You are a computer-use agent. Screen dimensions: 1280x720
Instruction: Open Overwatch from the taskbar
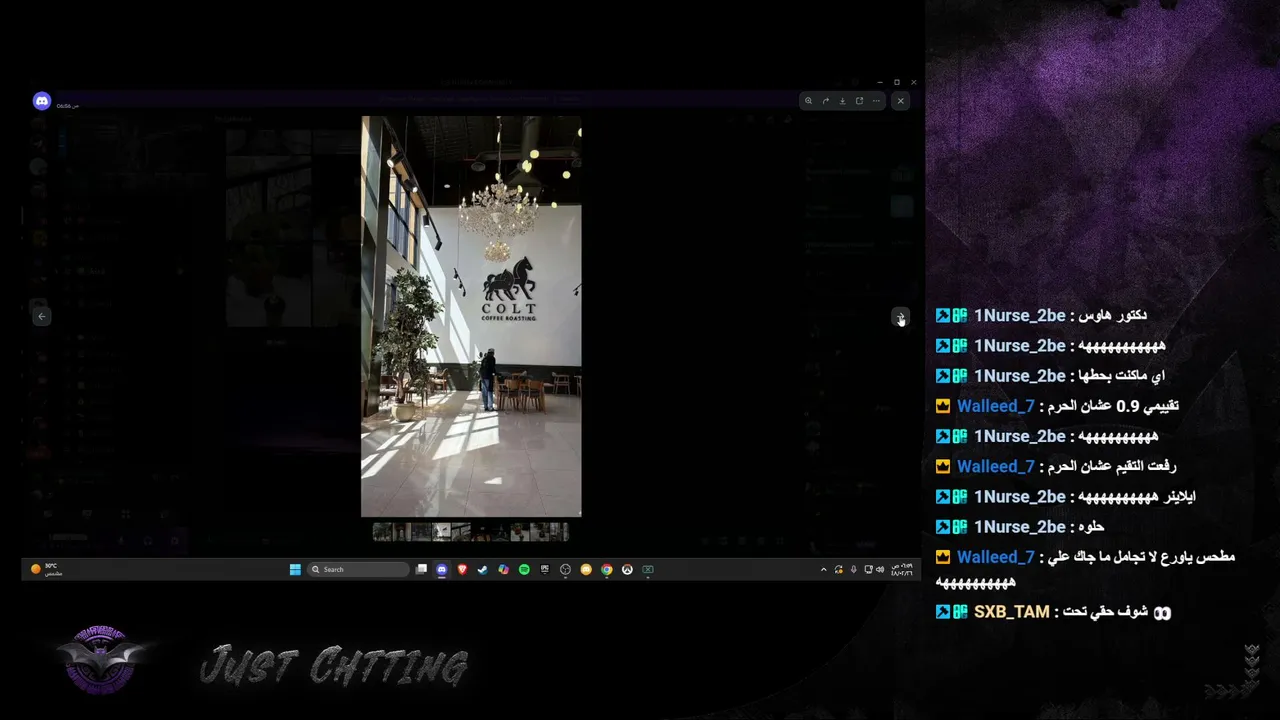point(627,569)
